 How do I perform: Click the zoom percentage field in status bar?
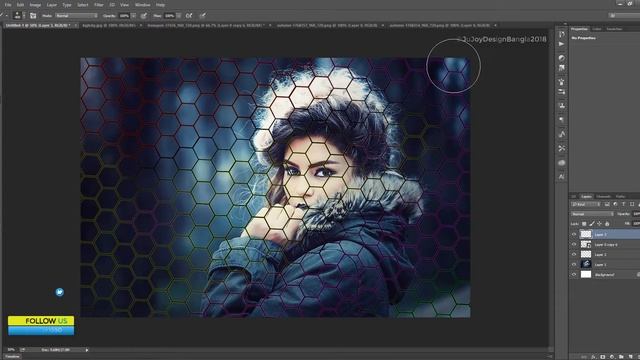tap(11, 350)
